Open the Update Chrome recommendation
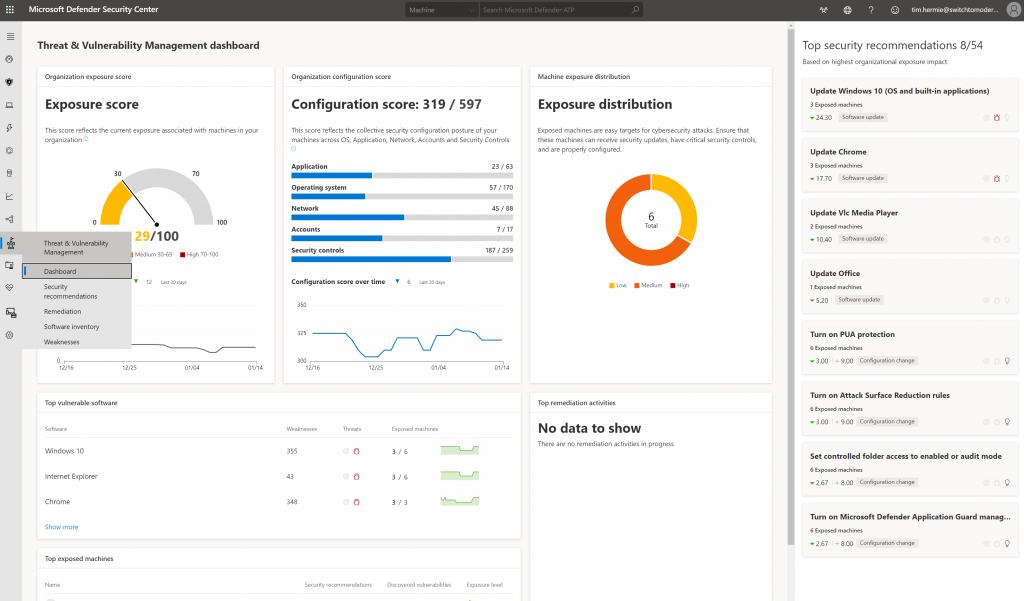 click(x=910, y=165)
